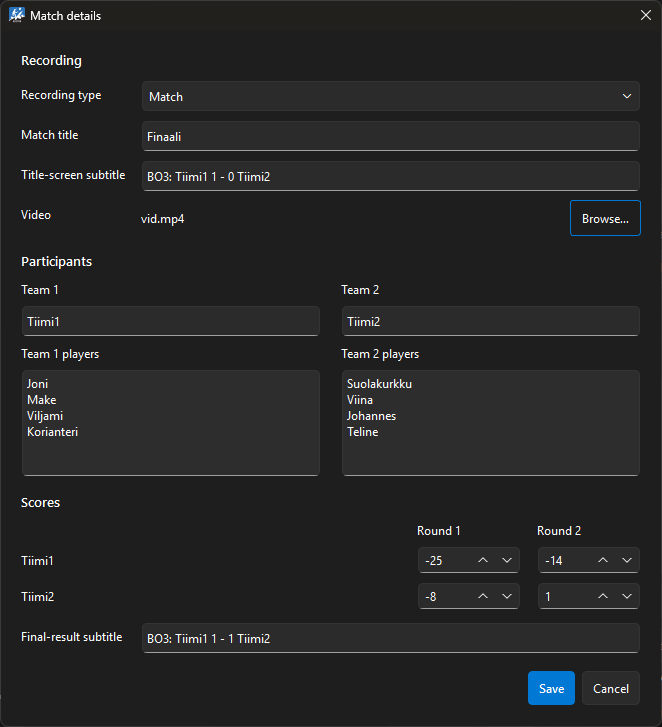662x727 pixels.
Task: Edit the Final-result subtitle field
Action: click(391, 638)
